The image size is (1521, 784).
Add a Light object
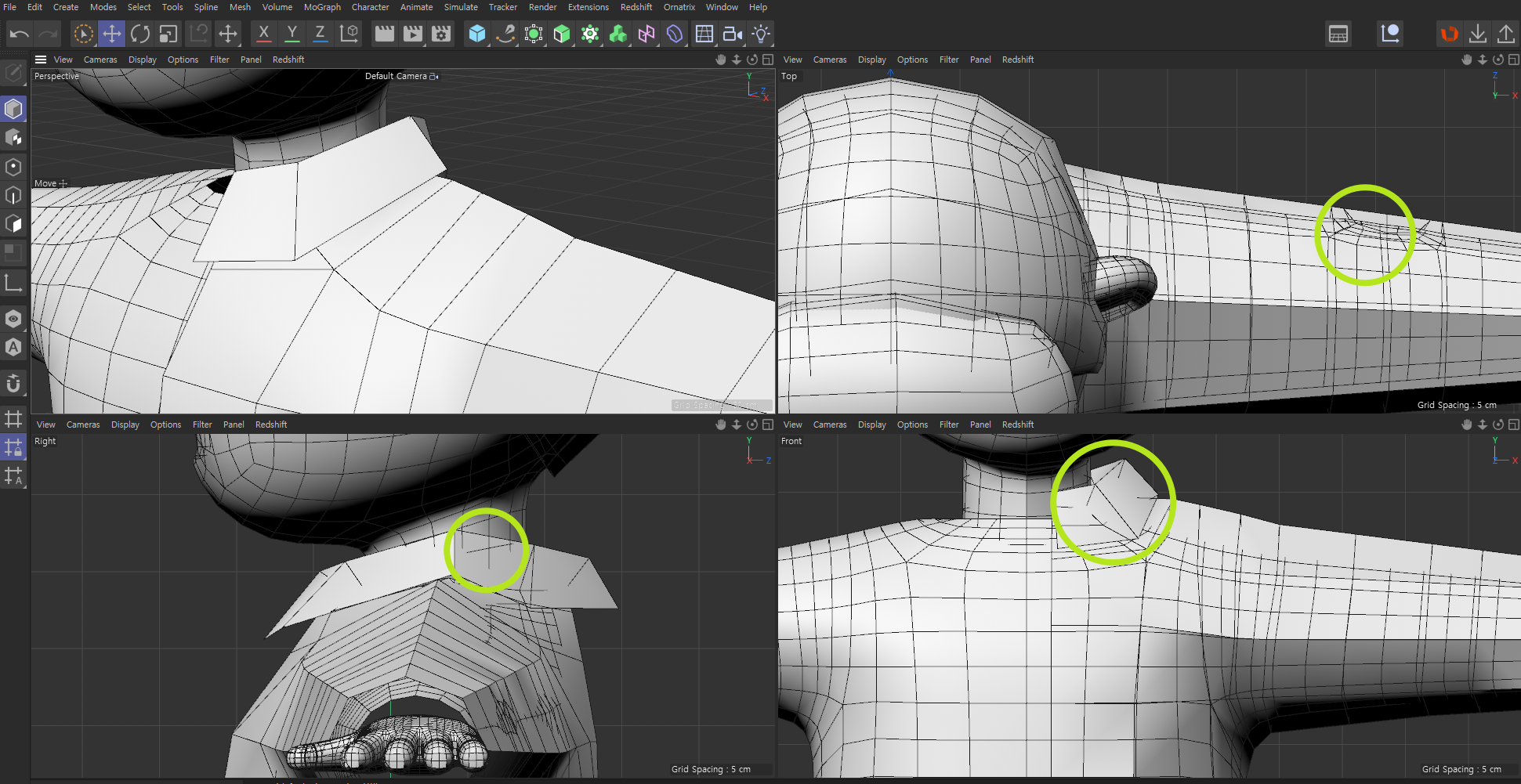[761, 34]
